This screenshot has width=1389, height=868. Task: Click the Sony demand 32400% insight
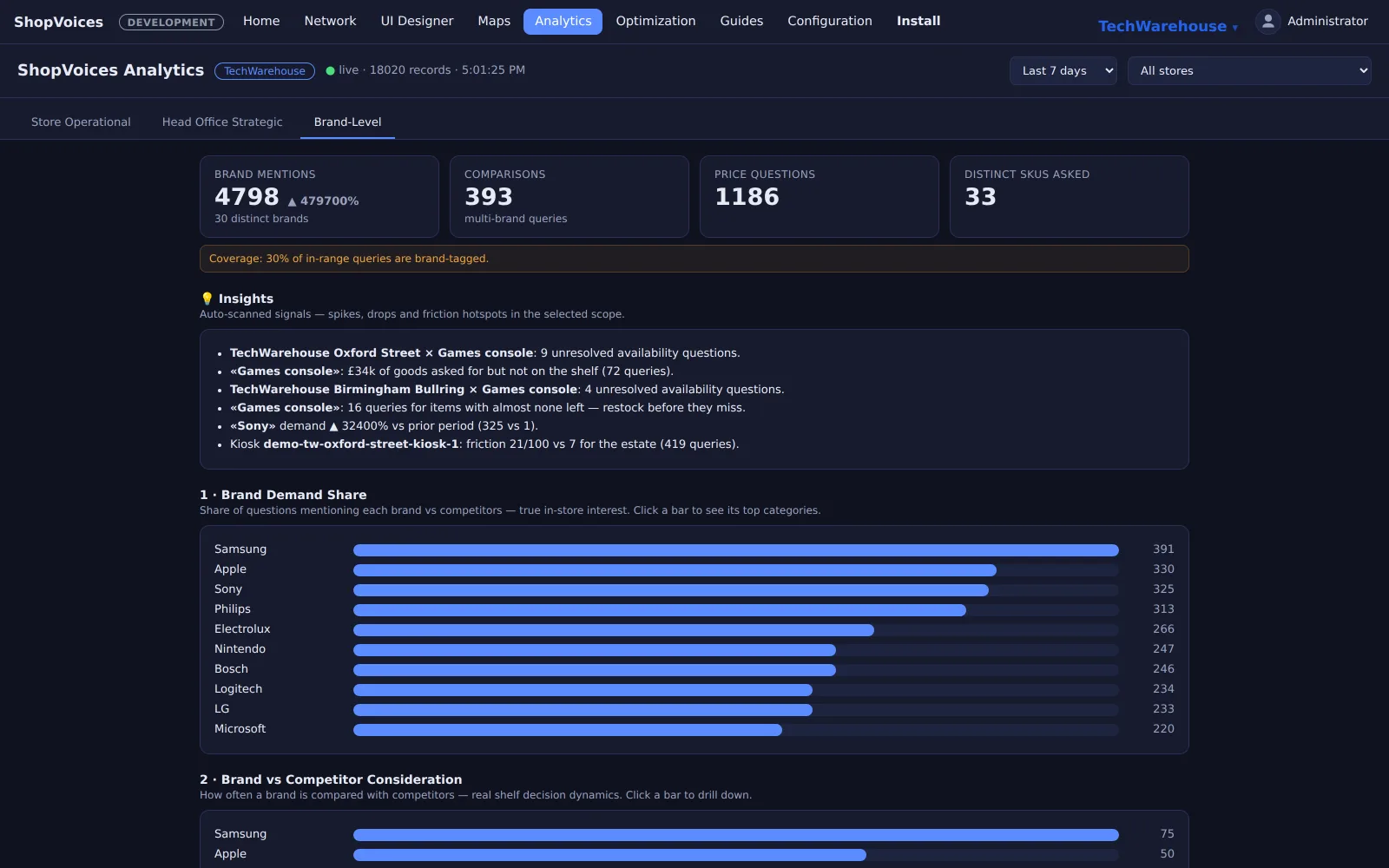pos(384,426)
